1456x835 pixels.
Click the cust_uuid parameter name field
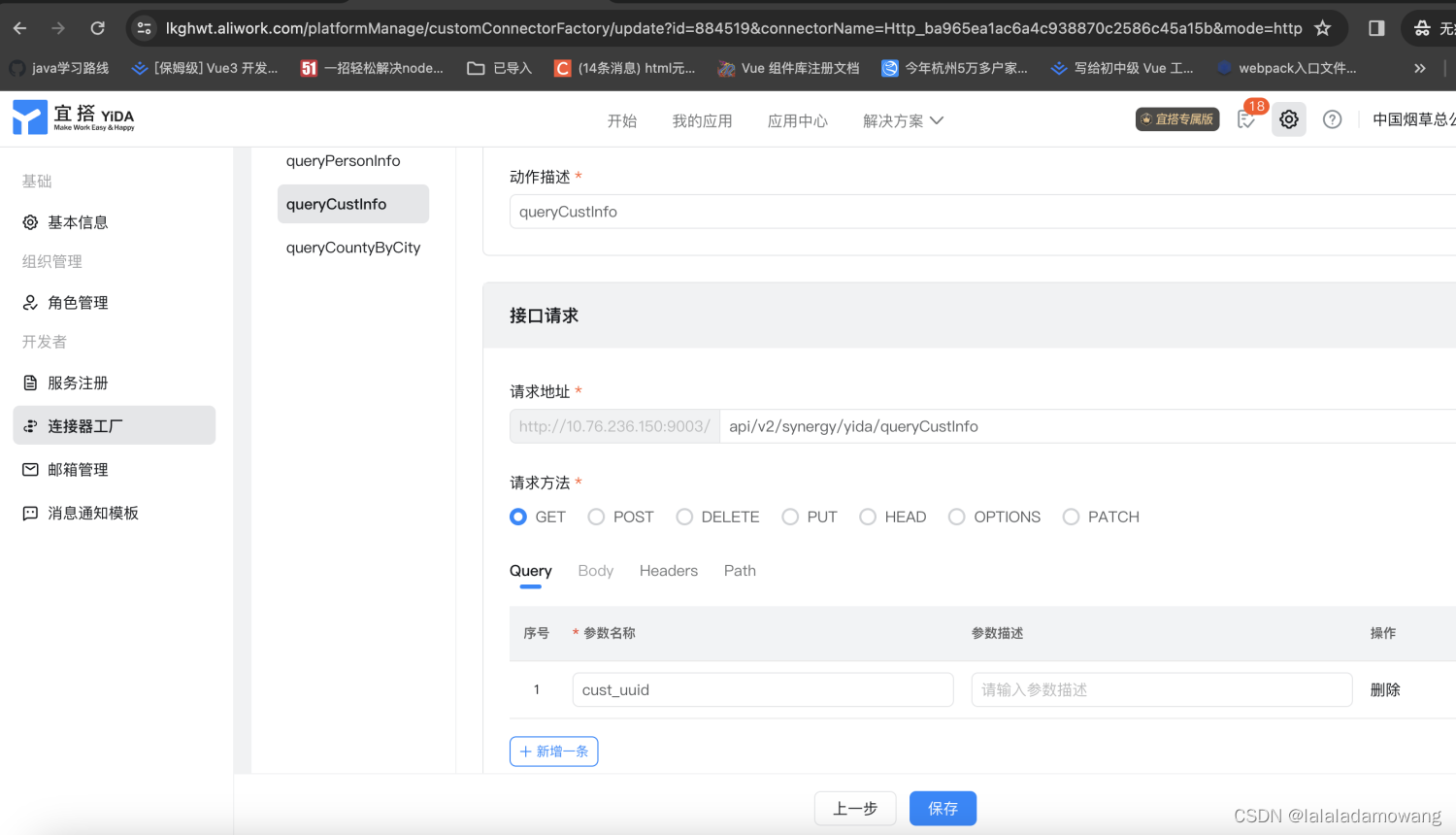point(763,689)
